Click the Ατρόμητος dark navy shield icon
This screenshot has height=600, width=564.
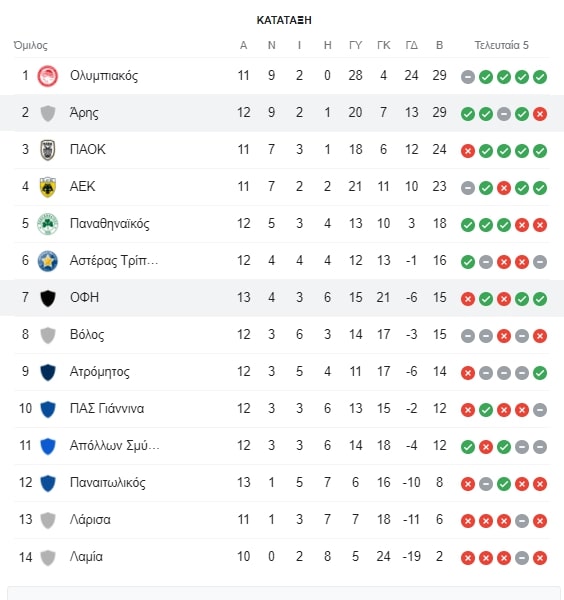[48, 372]
